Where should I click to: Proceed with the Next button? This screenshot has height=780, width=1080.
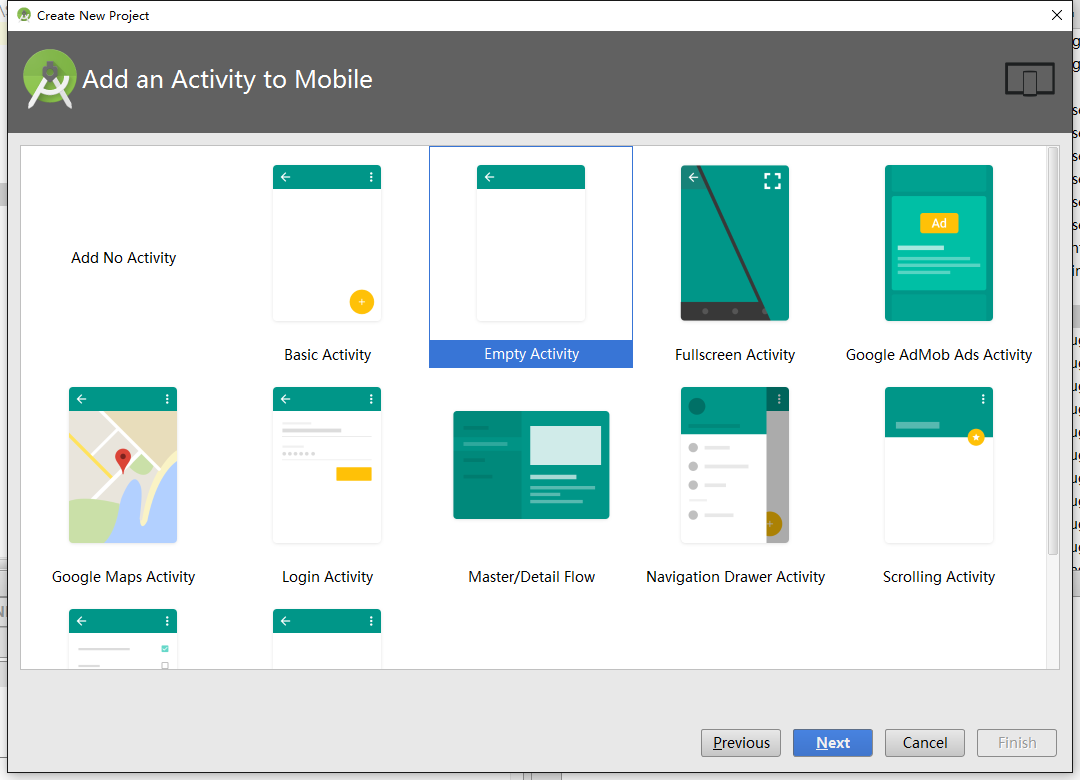pos(832,743)
